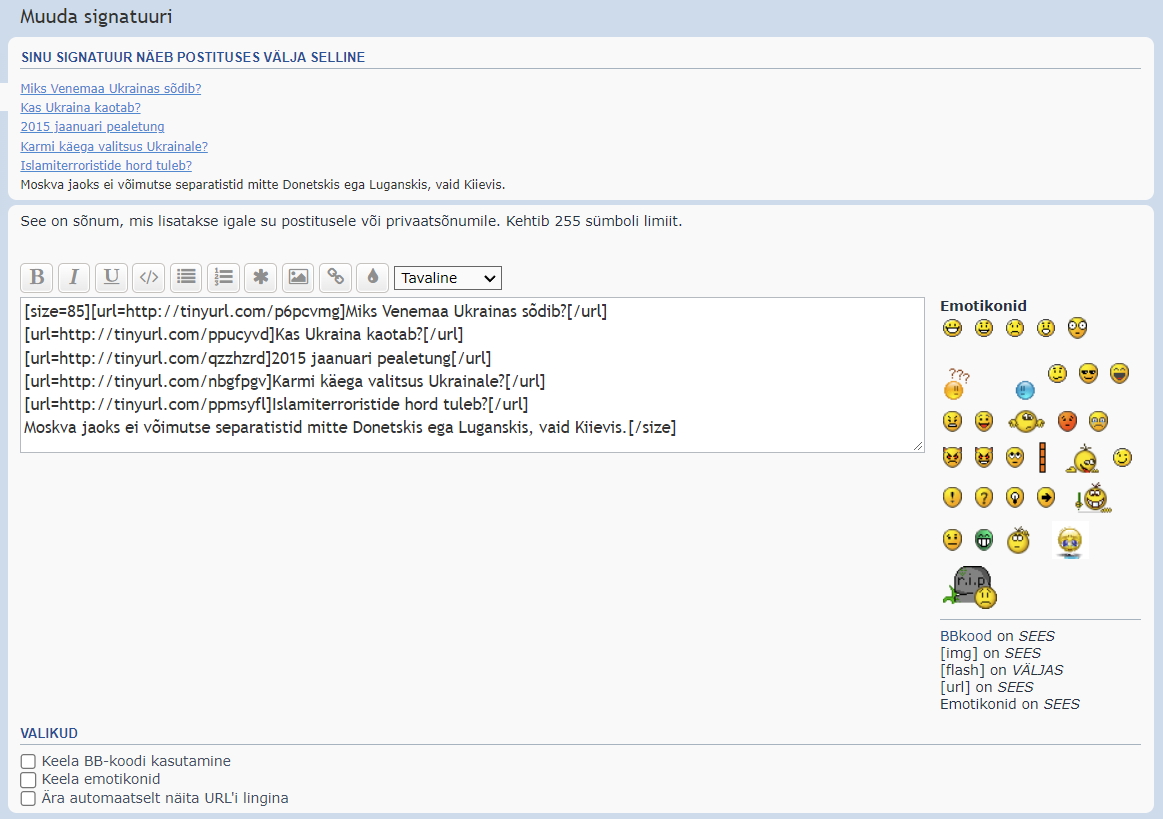Insert a numbered list

click(x=223, y=277)
